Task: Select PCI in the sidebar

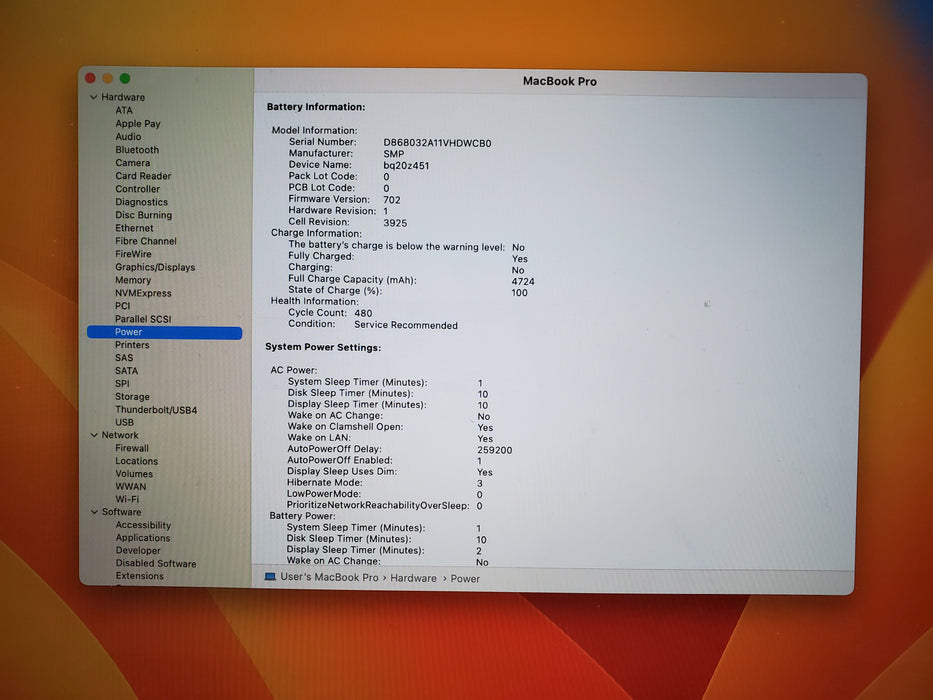Action: point(123,306)
